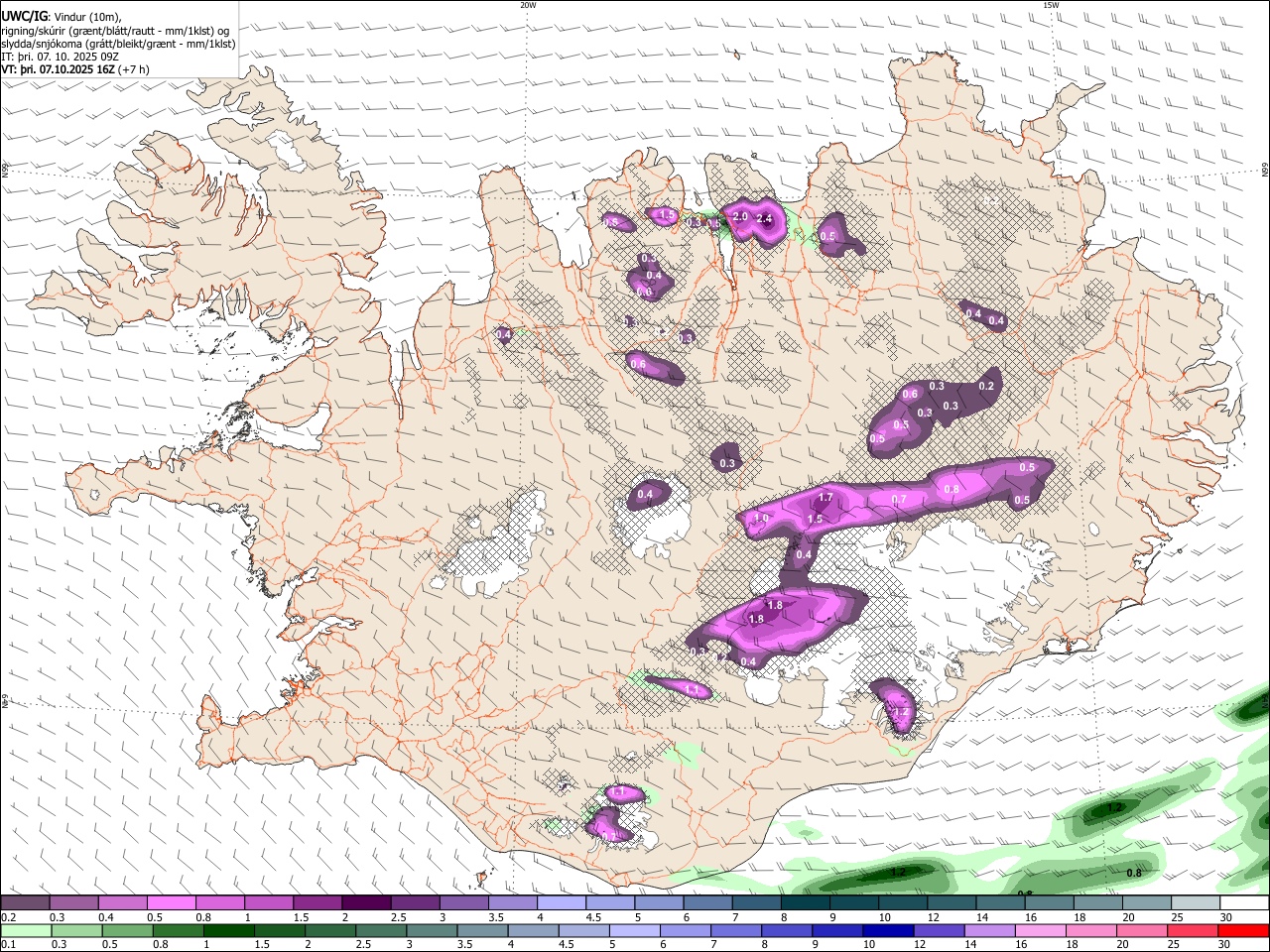Pick the red-pink rain legend swatch labeled 25

pos(1194,930)
